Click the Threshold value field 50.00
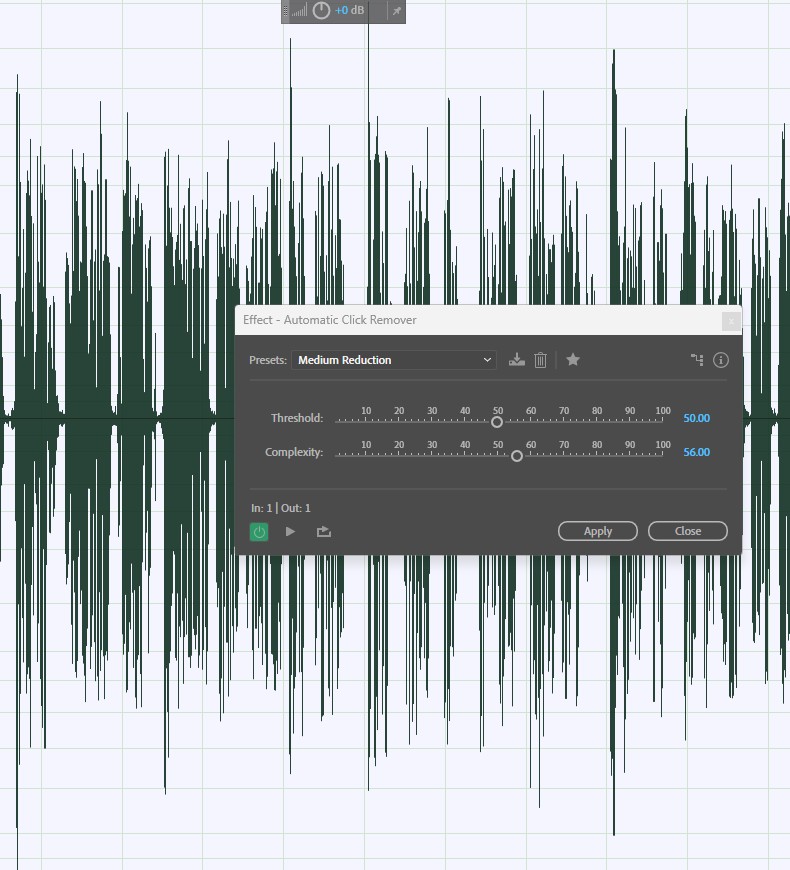790x870 pixels. point(696,418)
